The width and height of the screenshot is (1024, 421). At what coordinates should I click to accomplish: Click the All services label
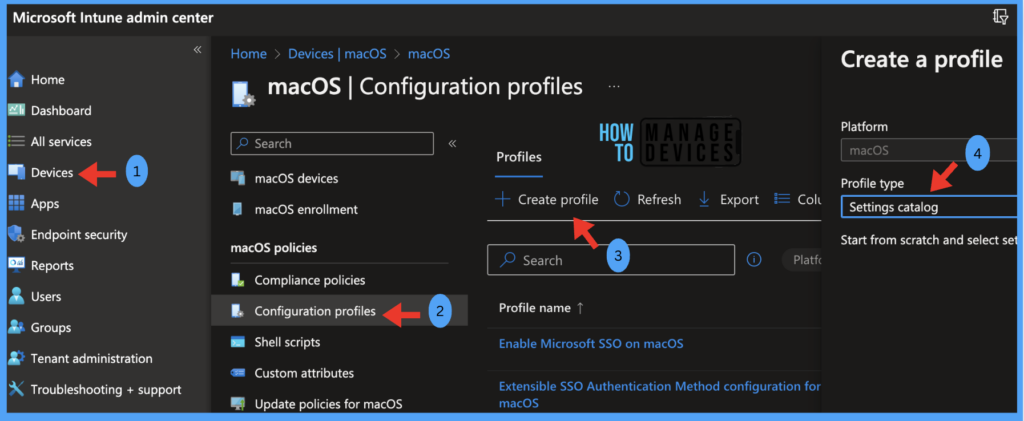pos(61,141)
